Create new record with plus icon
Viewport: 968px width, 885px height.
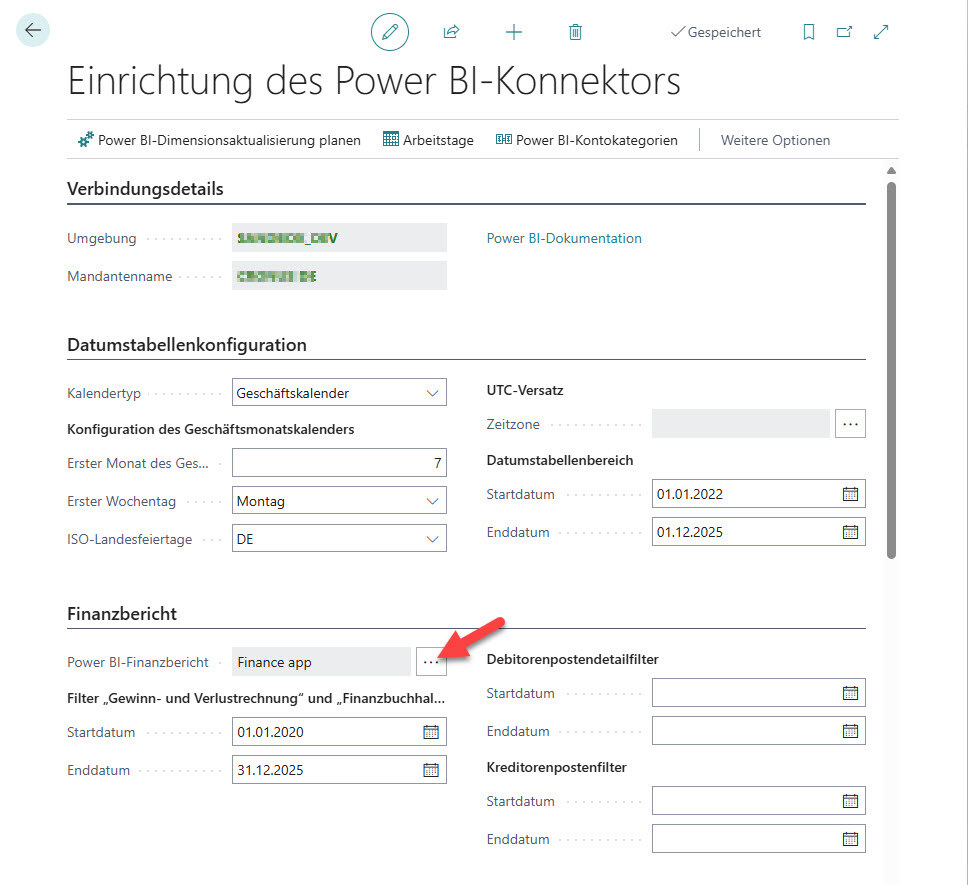point(514,32)
